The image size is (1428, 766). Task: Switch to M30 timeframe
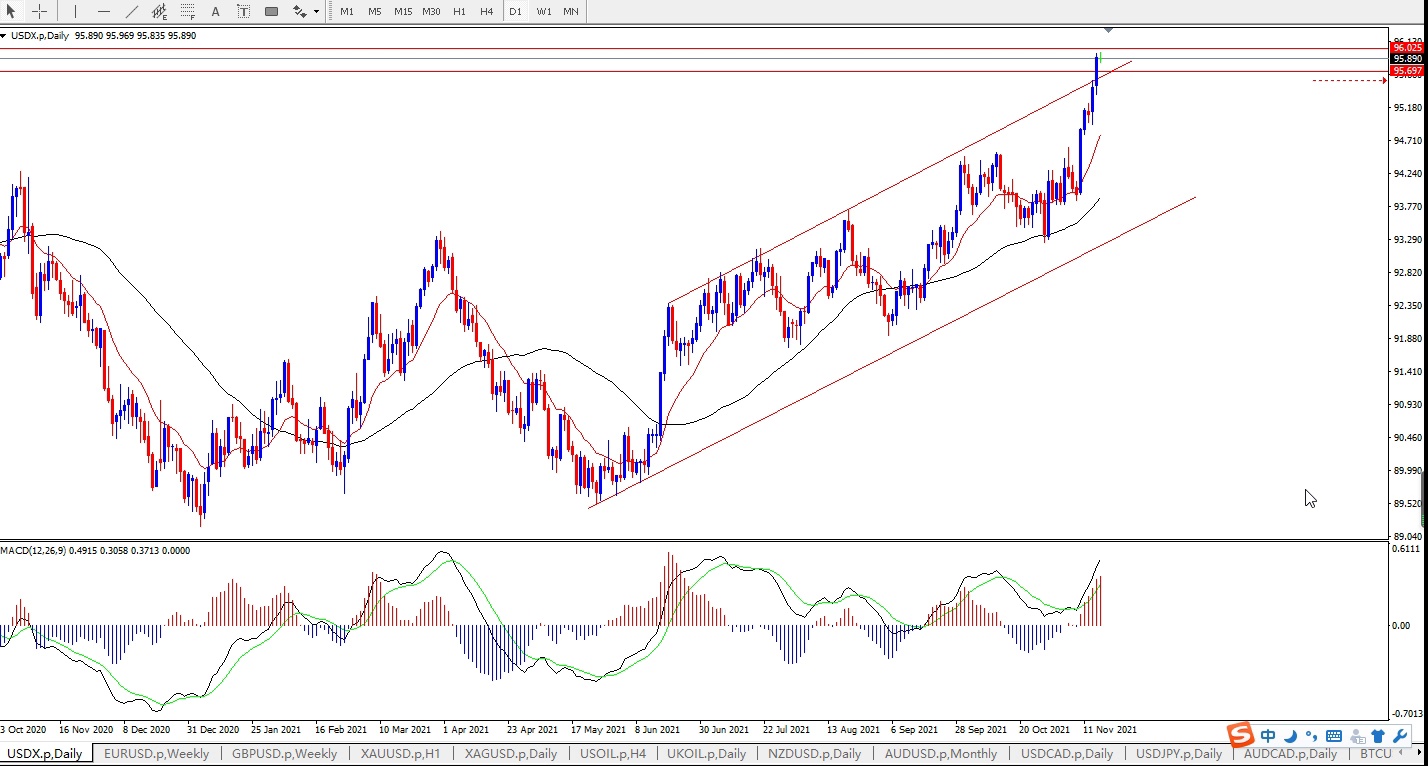(x=431, y=11)
